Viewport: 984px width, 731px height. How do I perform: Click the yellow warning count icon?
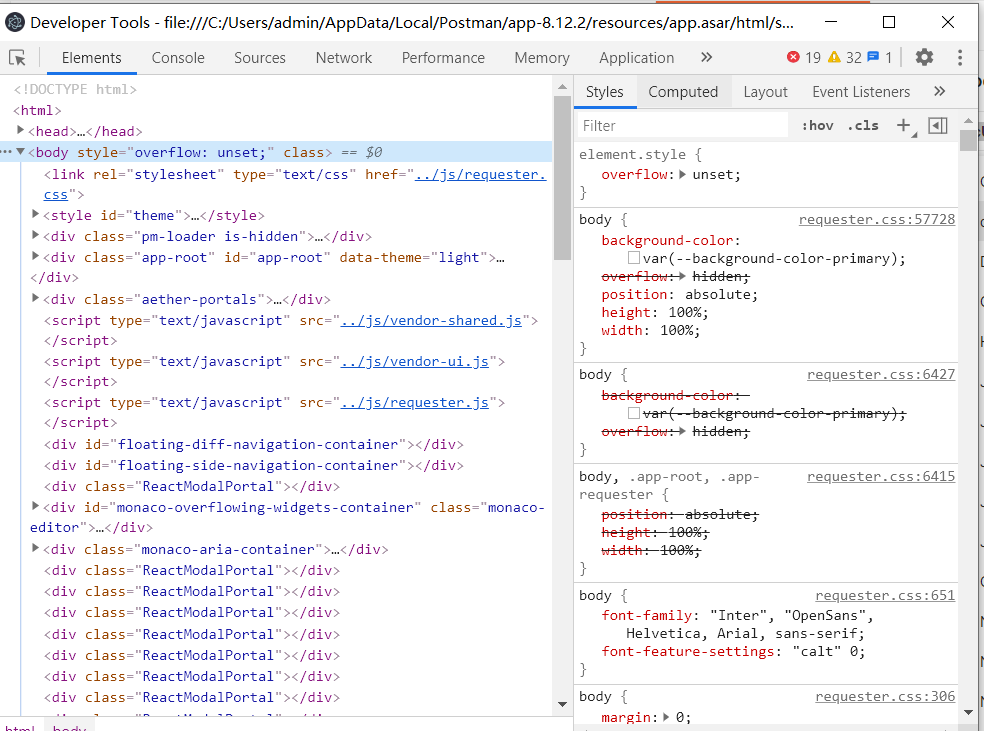click(834, 57)
